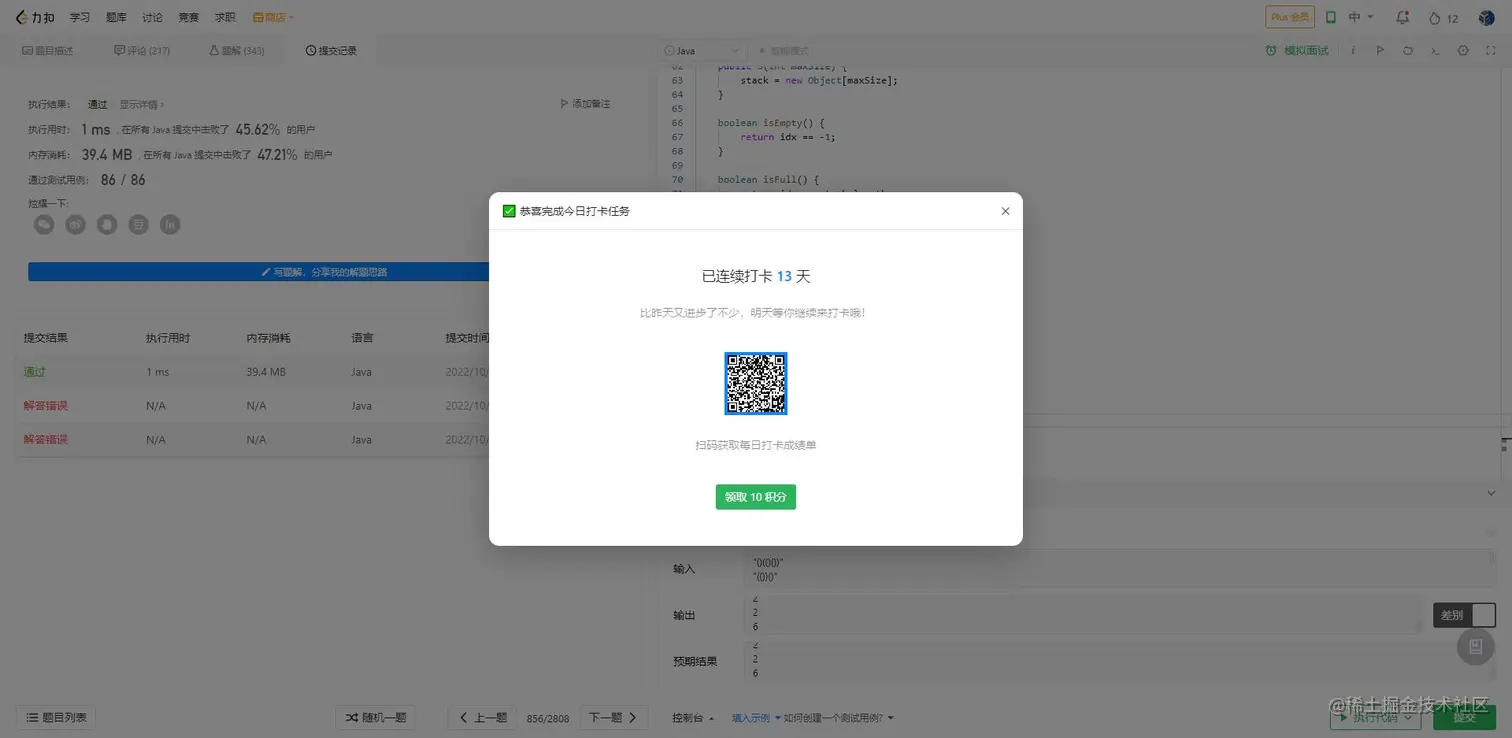The width and height of the screenshot is (1512, 738).
Task: Share result via Weibo icon
Action: tap(76, 225)
